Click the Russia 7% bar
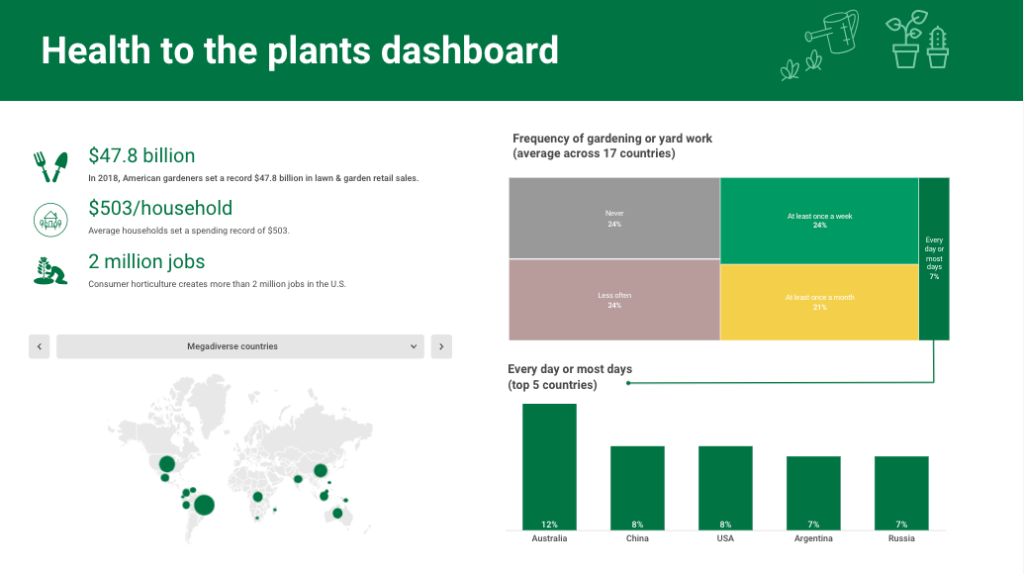Screen dimensions: 1024x574 [x=901, y=493]
